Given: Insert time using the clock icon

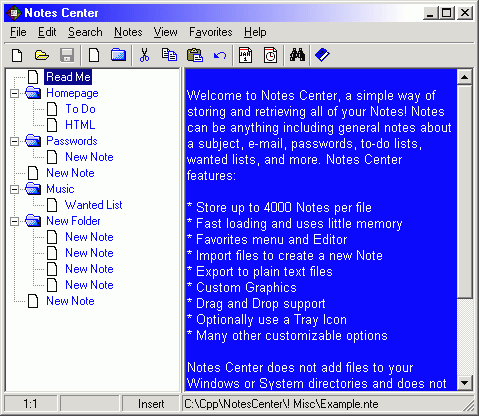Looking at the screenshot, I should click(x=270, y=55).
